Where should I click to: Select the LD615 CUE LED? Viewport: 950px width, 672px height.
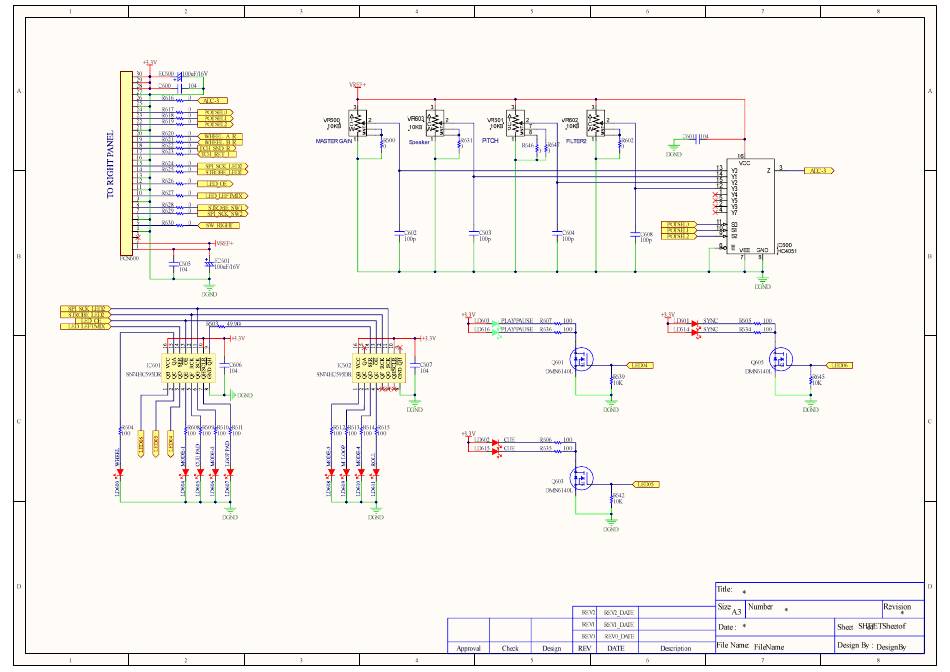tap(495, 450)
